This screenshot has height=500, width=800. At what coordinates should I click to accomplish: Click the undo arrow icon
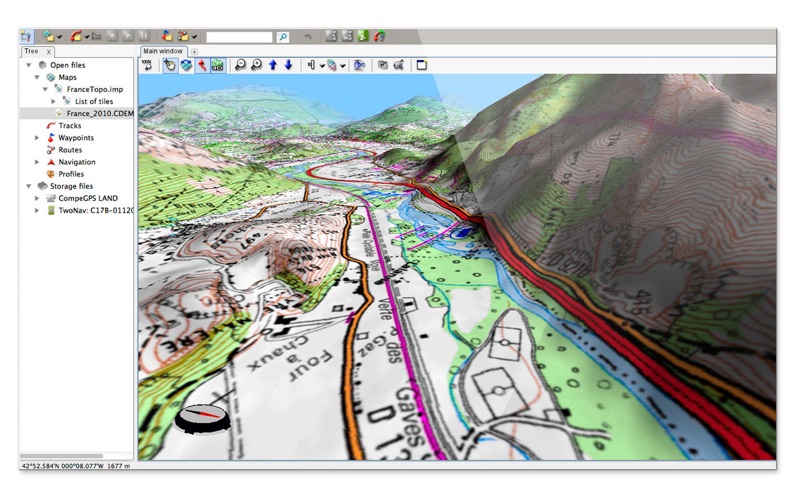coord(308,36)
